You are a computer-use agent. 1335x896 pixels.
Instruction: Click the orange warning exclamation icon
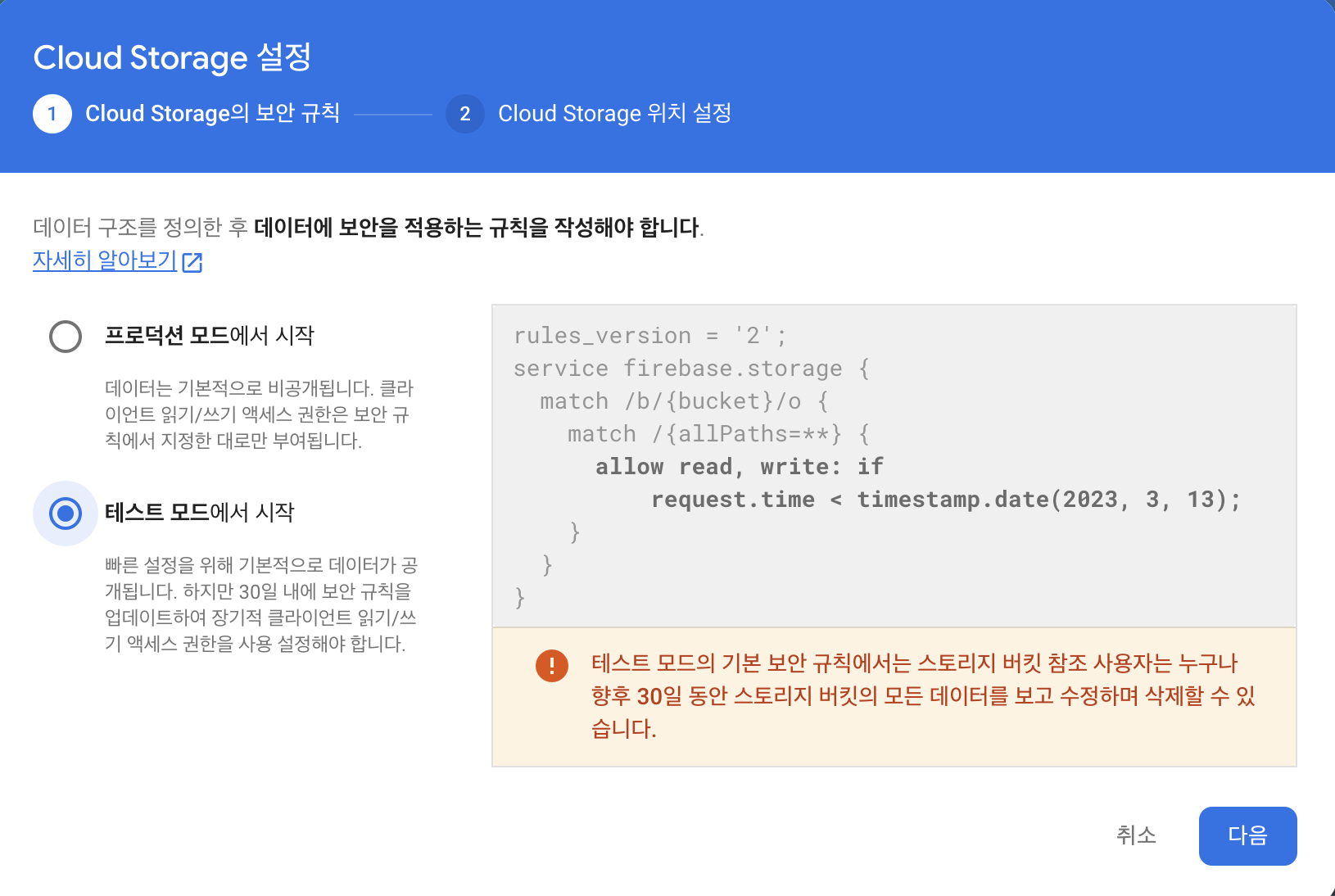point(552,665)
